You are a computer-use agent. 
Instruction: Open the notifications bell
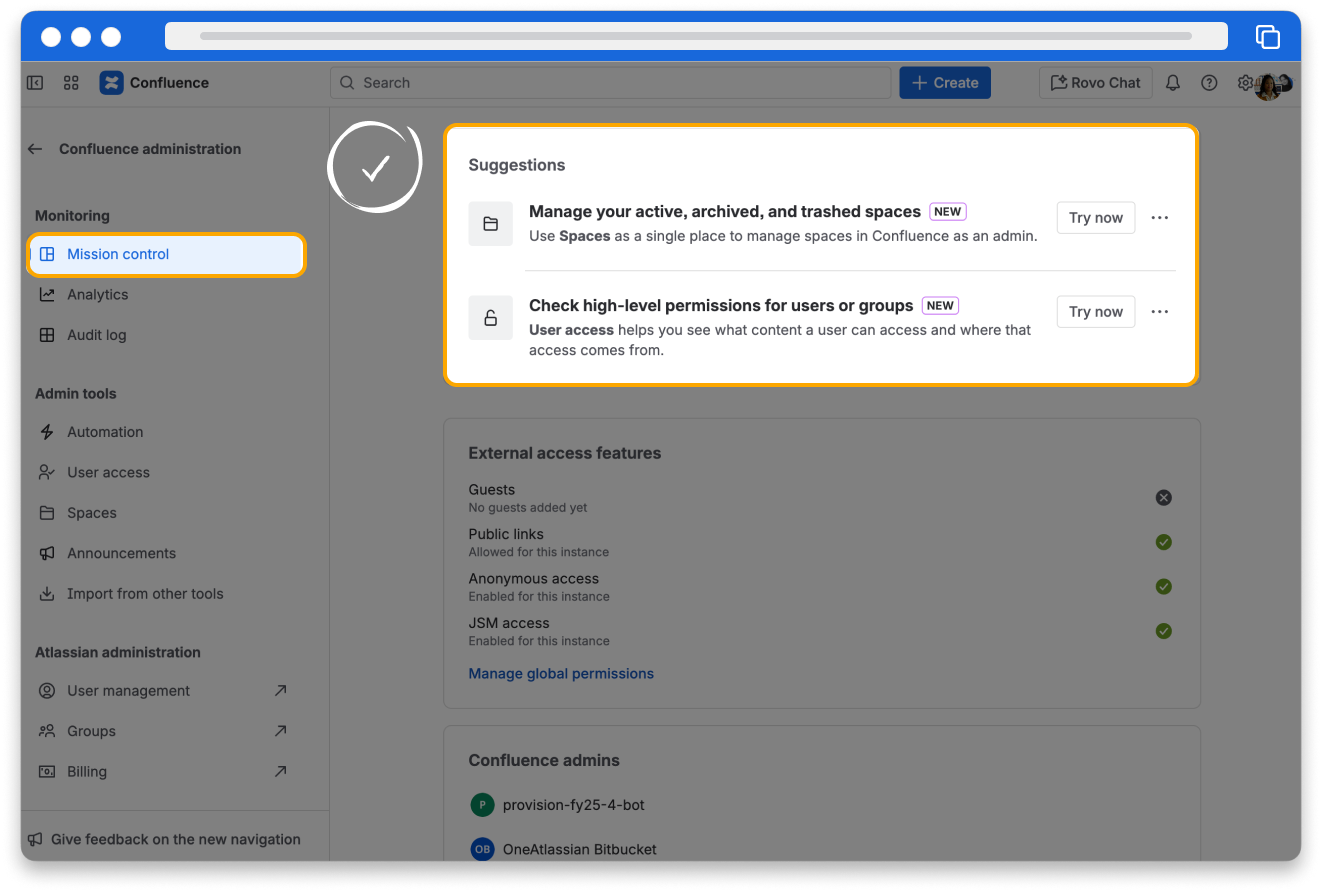coord(1173,83)
